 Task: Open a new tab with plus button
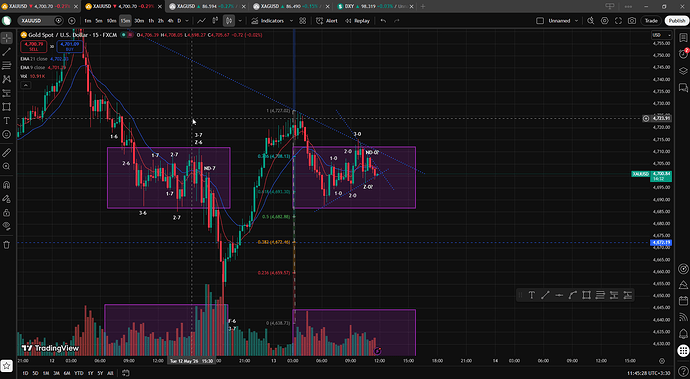click(x=423, y=6)
